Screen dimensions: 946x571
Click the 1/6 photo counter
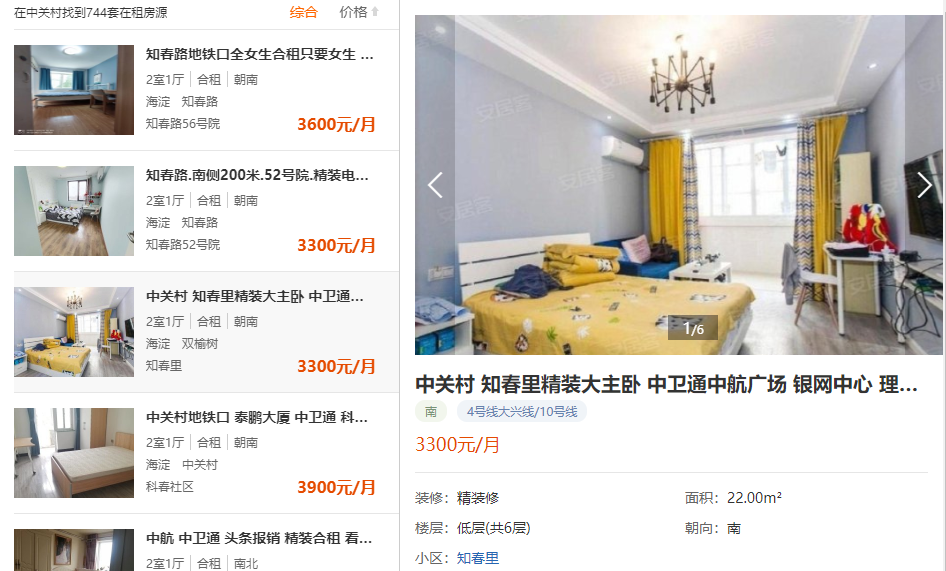[x=693, y=328]
